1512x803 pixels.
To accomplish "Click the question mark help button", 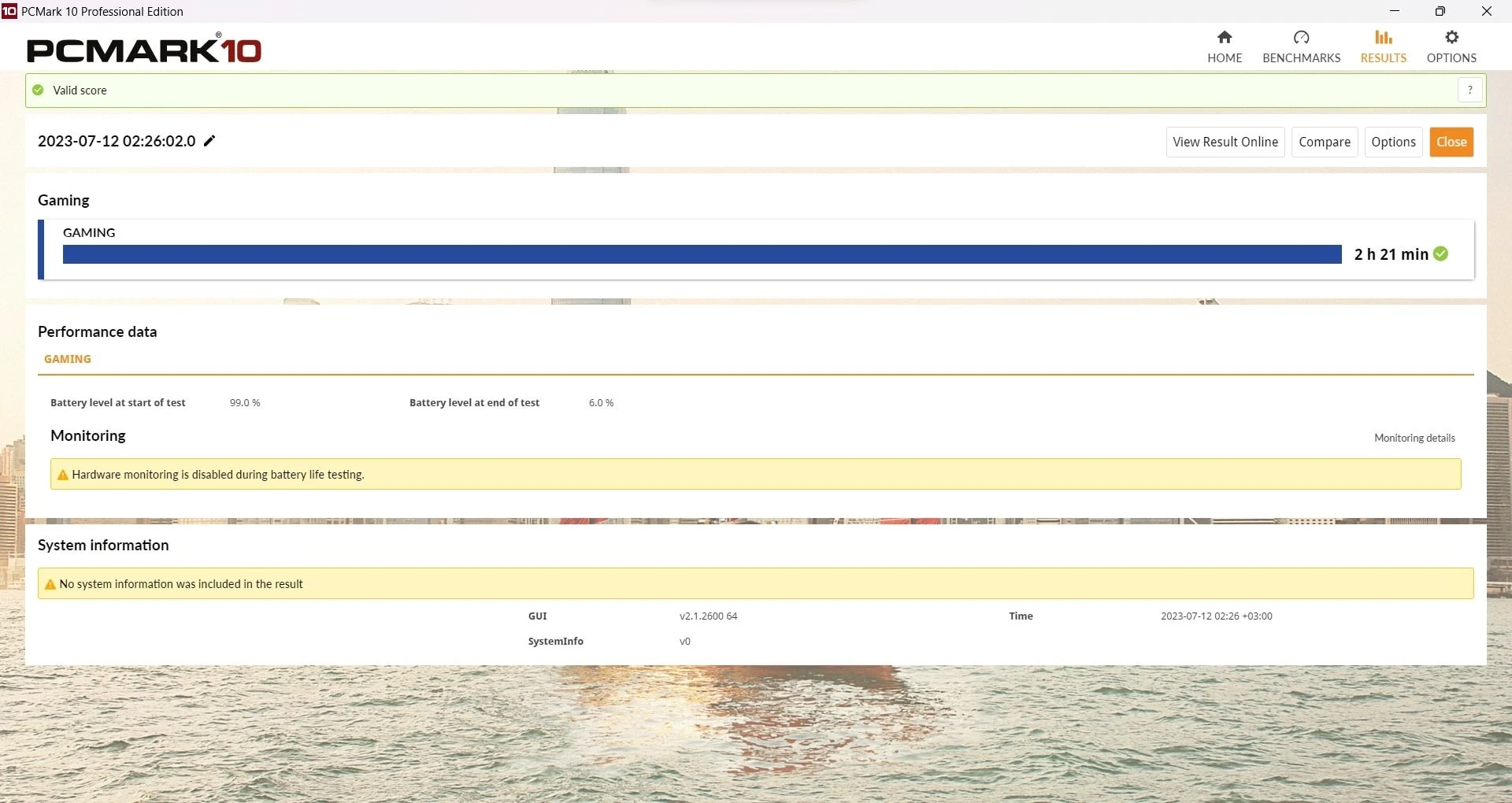I will [x=1469, y=90].
